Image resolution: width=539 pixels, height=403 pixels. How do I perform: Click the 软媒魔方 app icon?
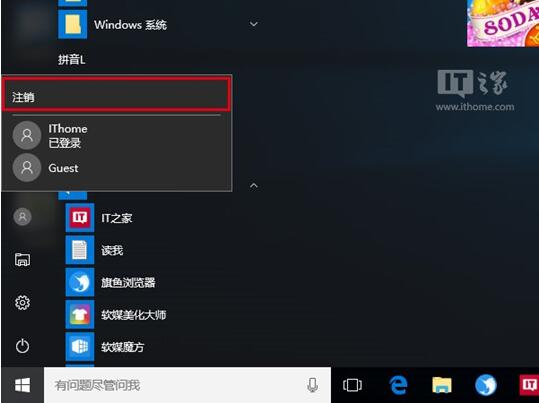click(80, 347)
